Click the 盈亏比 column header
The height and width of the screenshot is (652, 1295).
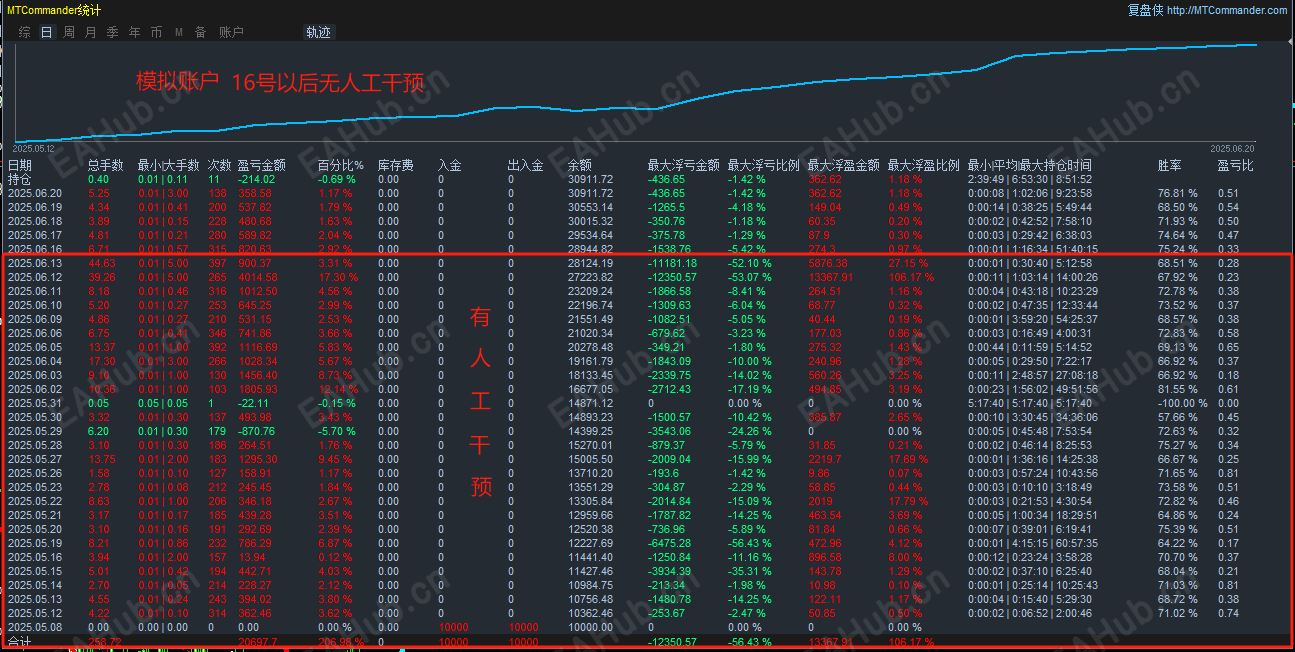tap(1236, 165)
